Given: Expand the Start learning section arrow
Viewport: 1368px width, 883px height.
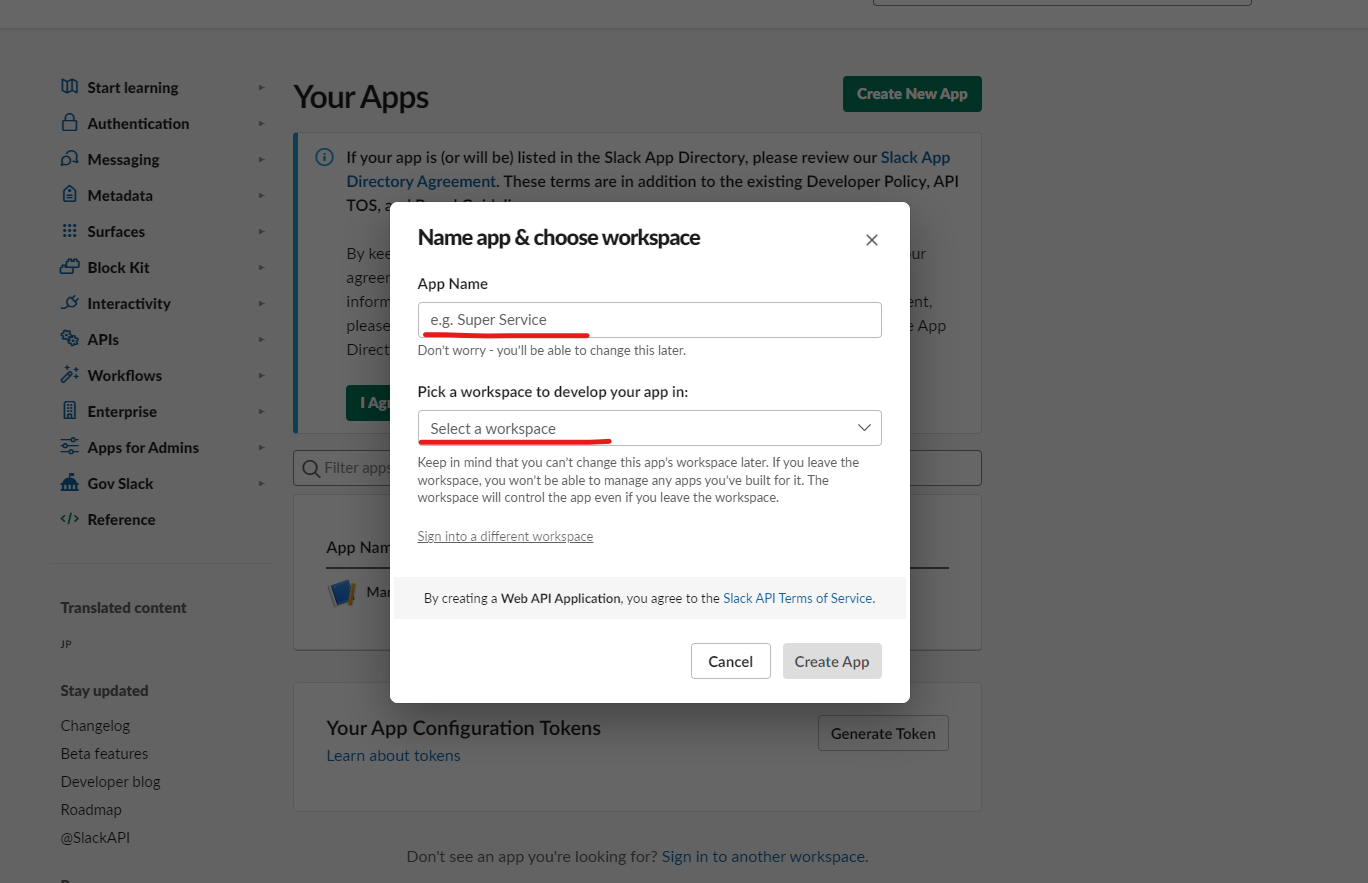Looking at the screenshot, I should click(x=261, y=87).
